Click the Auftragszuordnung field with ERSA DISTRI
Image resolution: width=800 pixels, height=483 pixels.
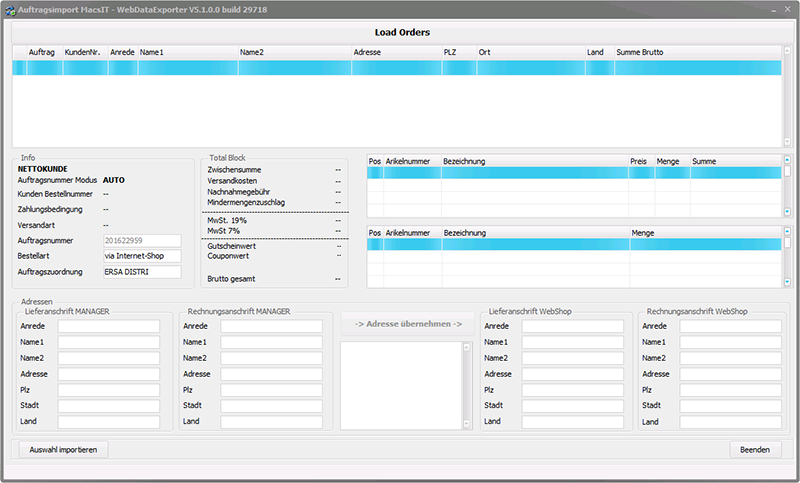pos(141,272)
